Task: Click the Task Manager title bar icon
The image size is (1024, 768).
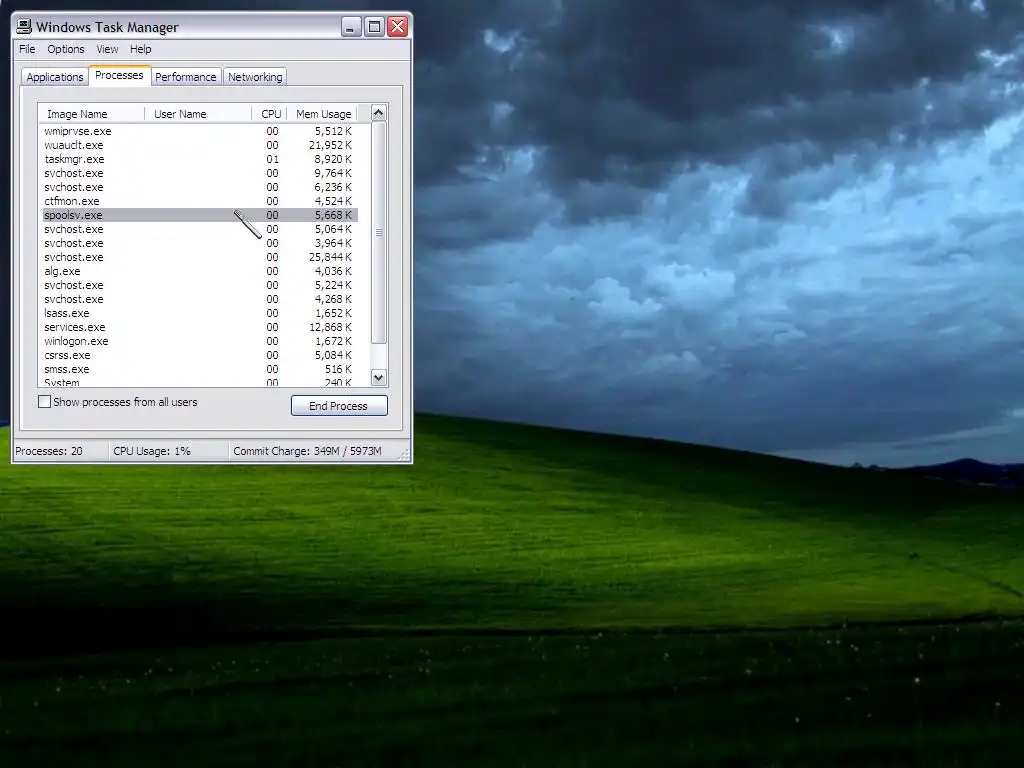Action: (x=24, y=27)
